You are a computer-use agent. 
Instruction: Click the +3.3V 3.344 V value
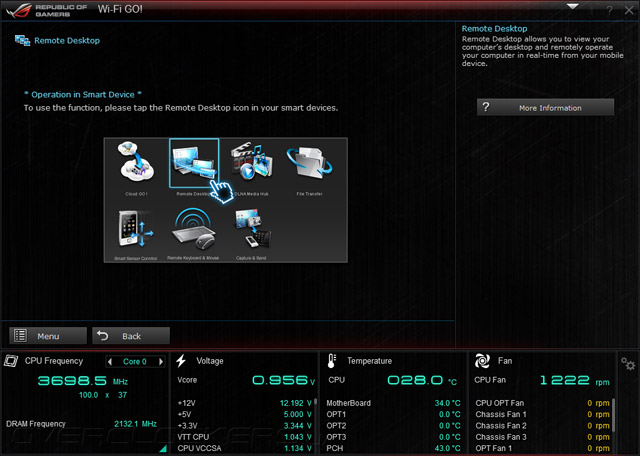pos(298,426)
